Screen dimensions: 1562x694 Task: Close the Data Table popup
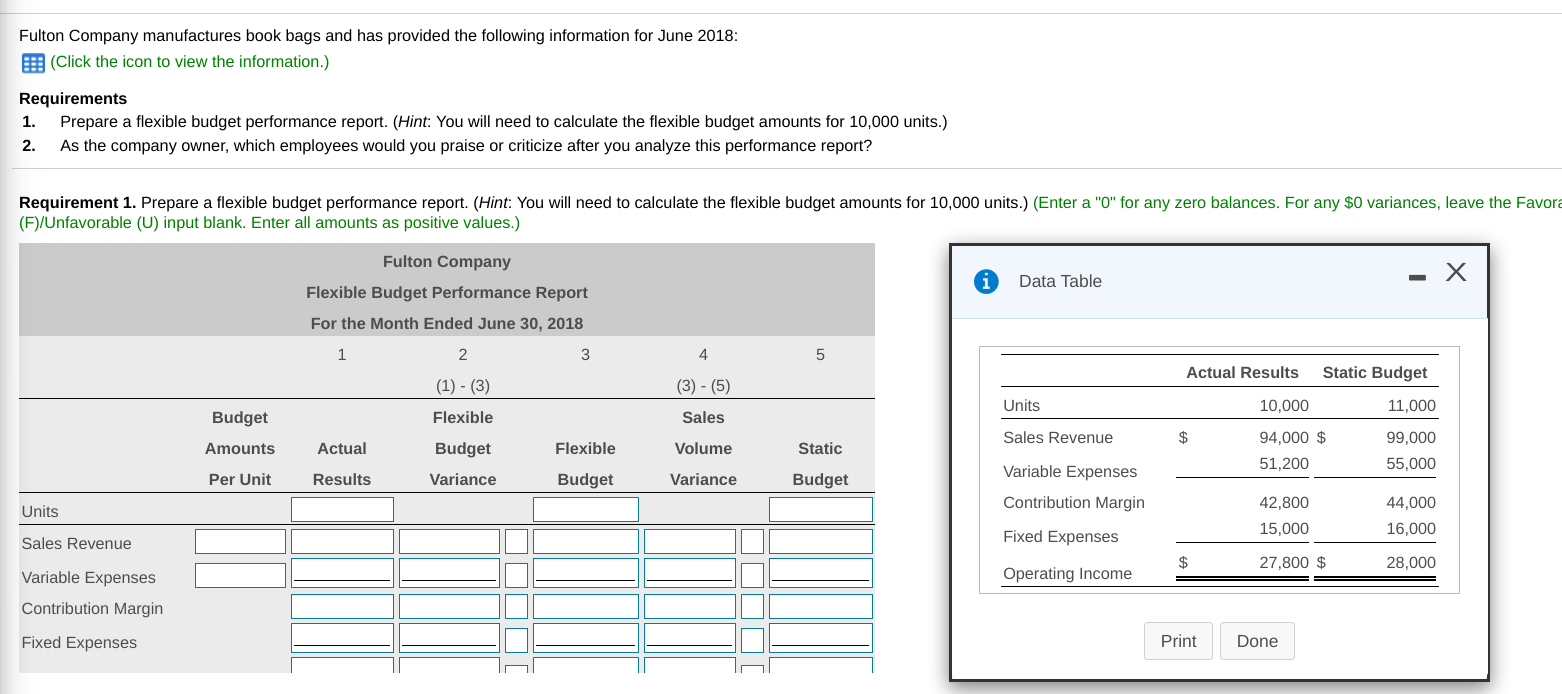(1456, 273)
